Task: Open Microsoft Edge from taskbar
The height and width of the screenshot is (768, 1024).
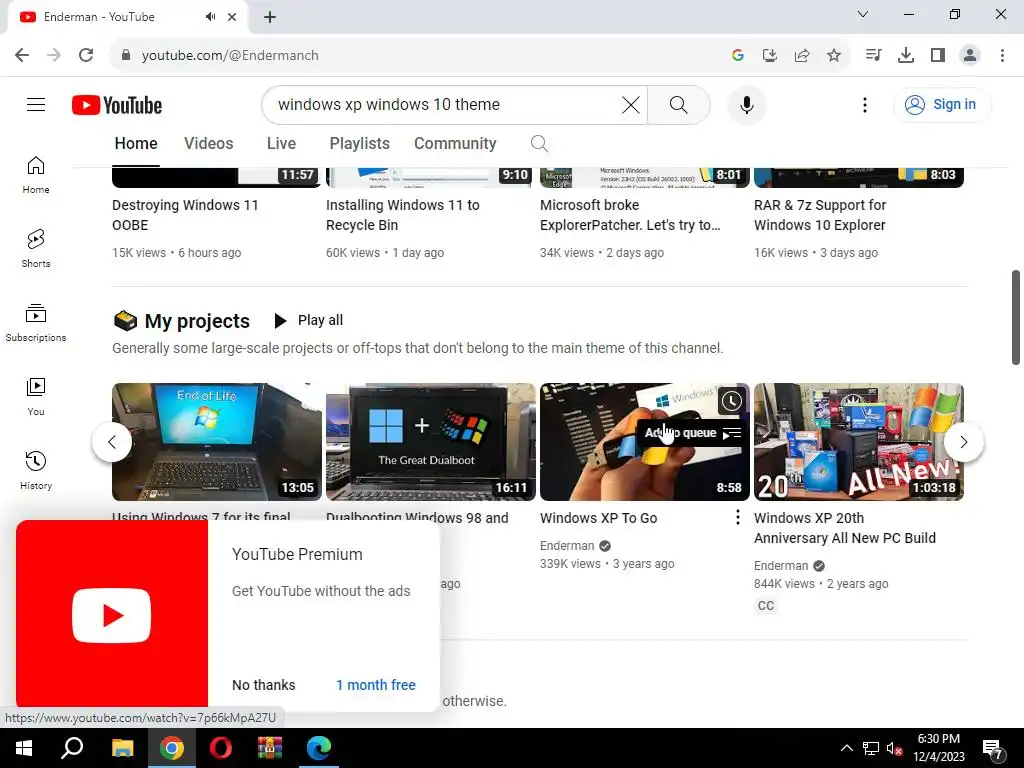Action: 319,748
